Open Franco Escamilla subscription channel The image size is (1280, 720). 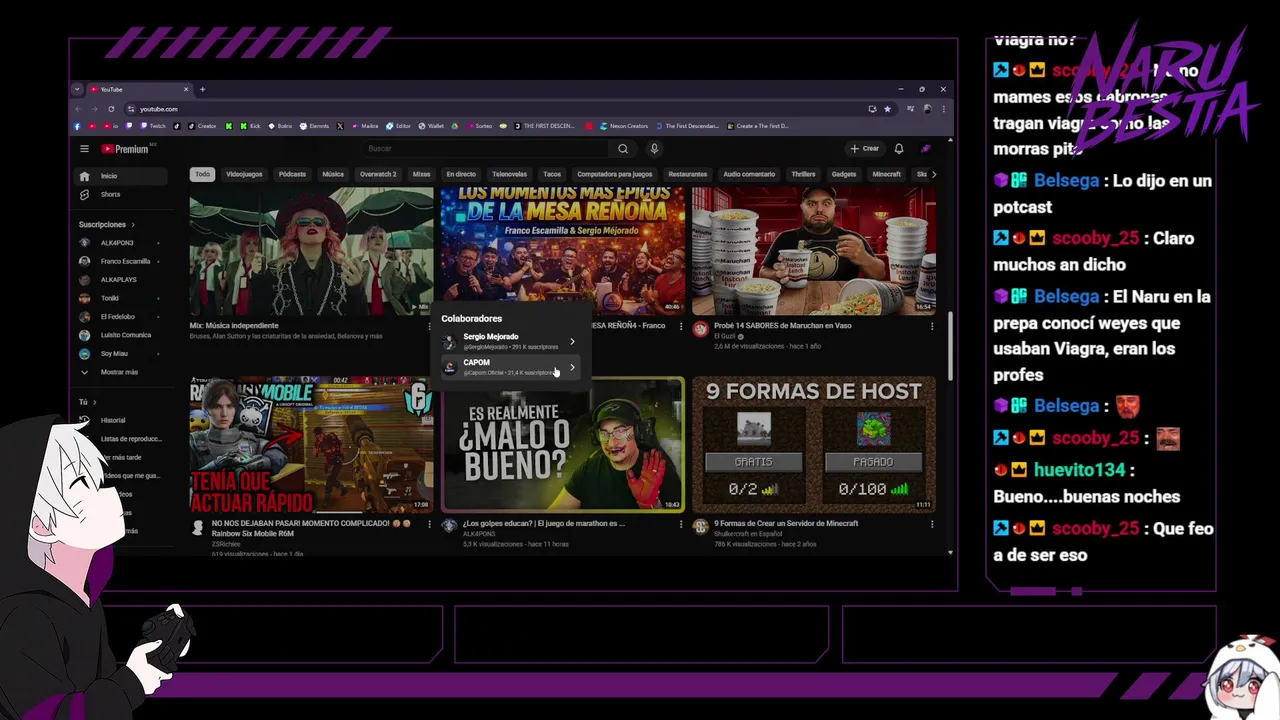(x=122, y=261)
